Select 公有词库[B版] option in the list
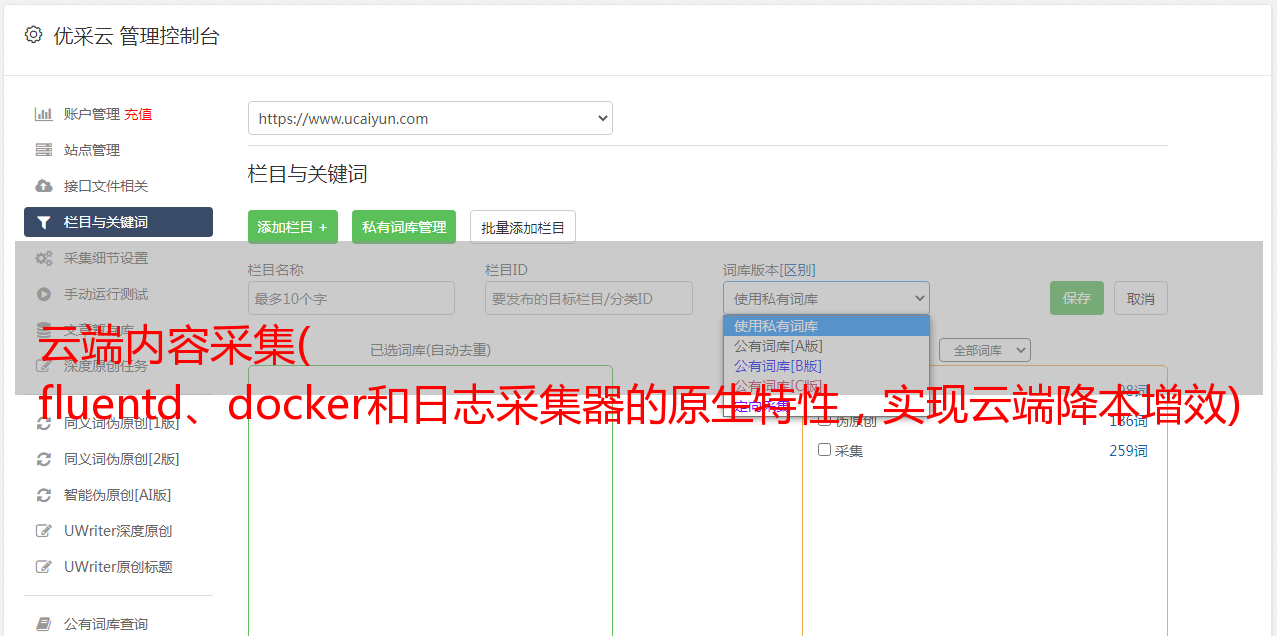Screen dimensions: 1277x636 pyautogui.click(x=778, y=366)
